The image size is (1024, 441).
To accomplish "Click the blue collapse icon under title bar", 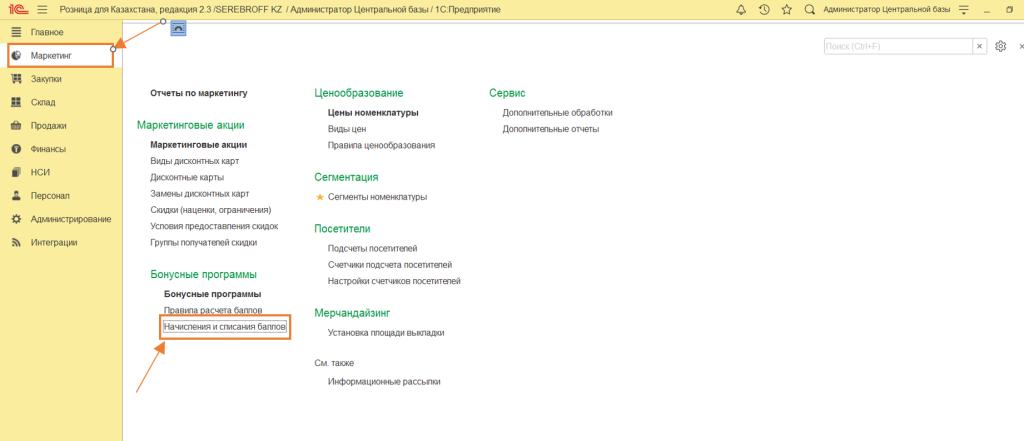I will pyautogui.click(x=178, y=28).
